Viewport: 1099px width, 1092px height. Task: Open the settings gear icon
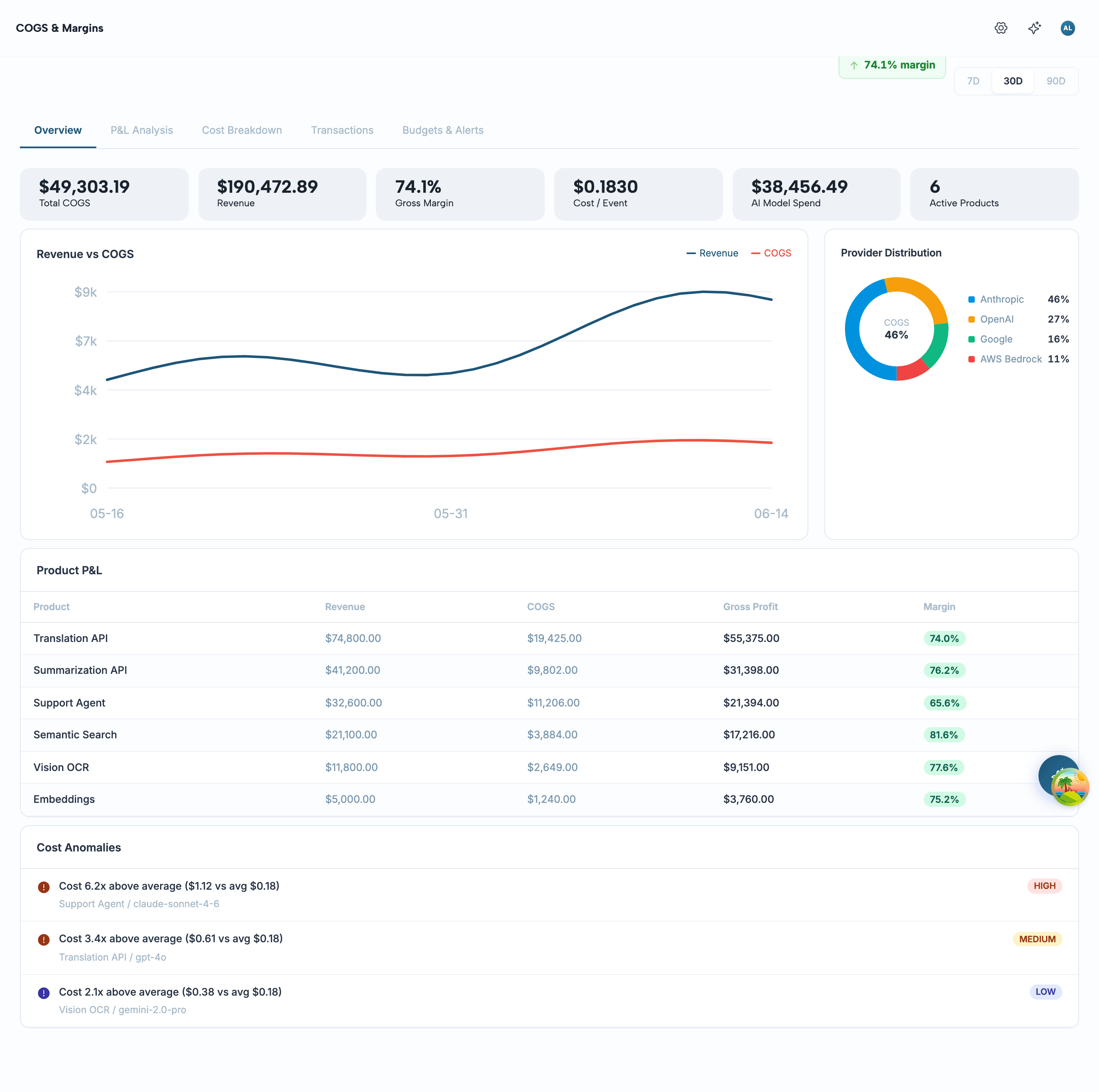pos(1001,28)
